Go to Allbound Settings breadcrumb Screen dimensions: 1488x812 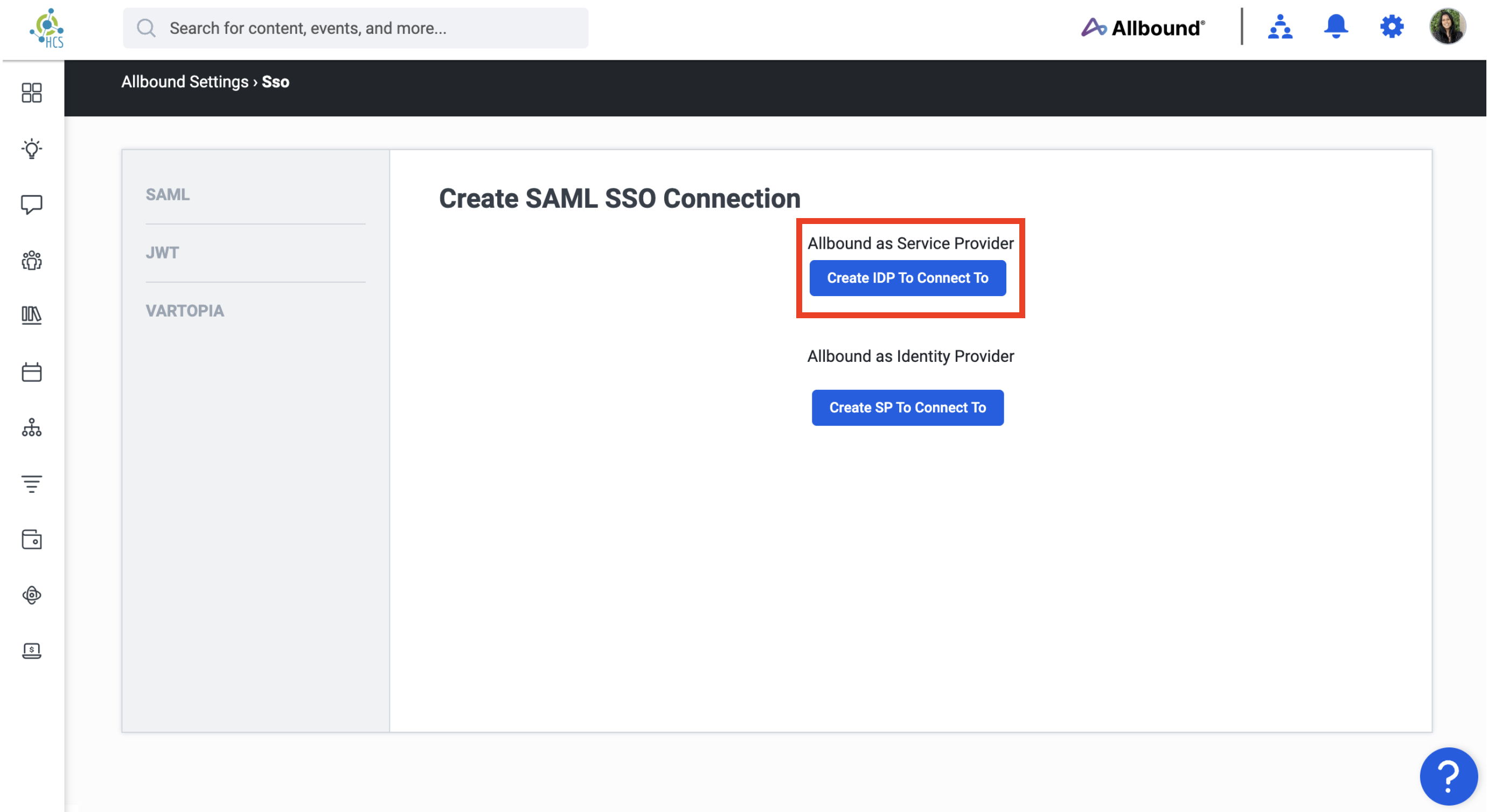[185, 82]
